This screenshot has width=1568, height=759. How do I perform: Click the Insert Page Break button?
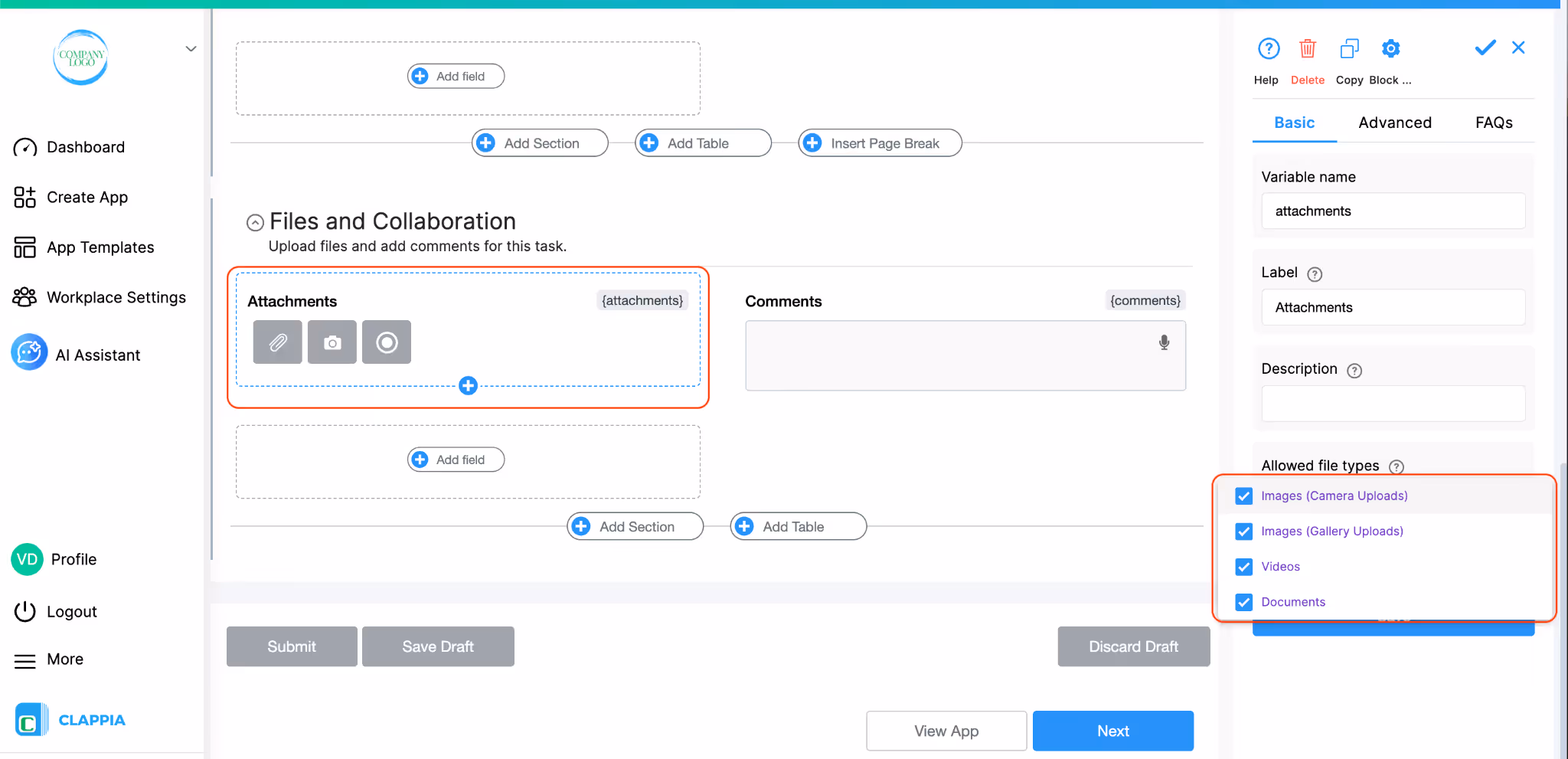coord(878,142)
